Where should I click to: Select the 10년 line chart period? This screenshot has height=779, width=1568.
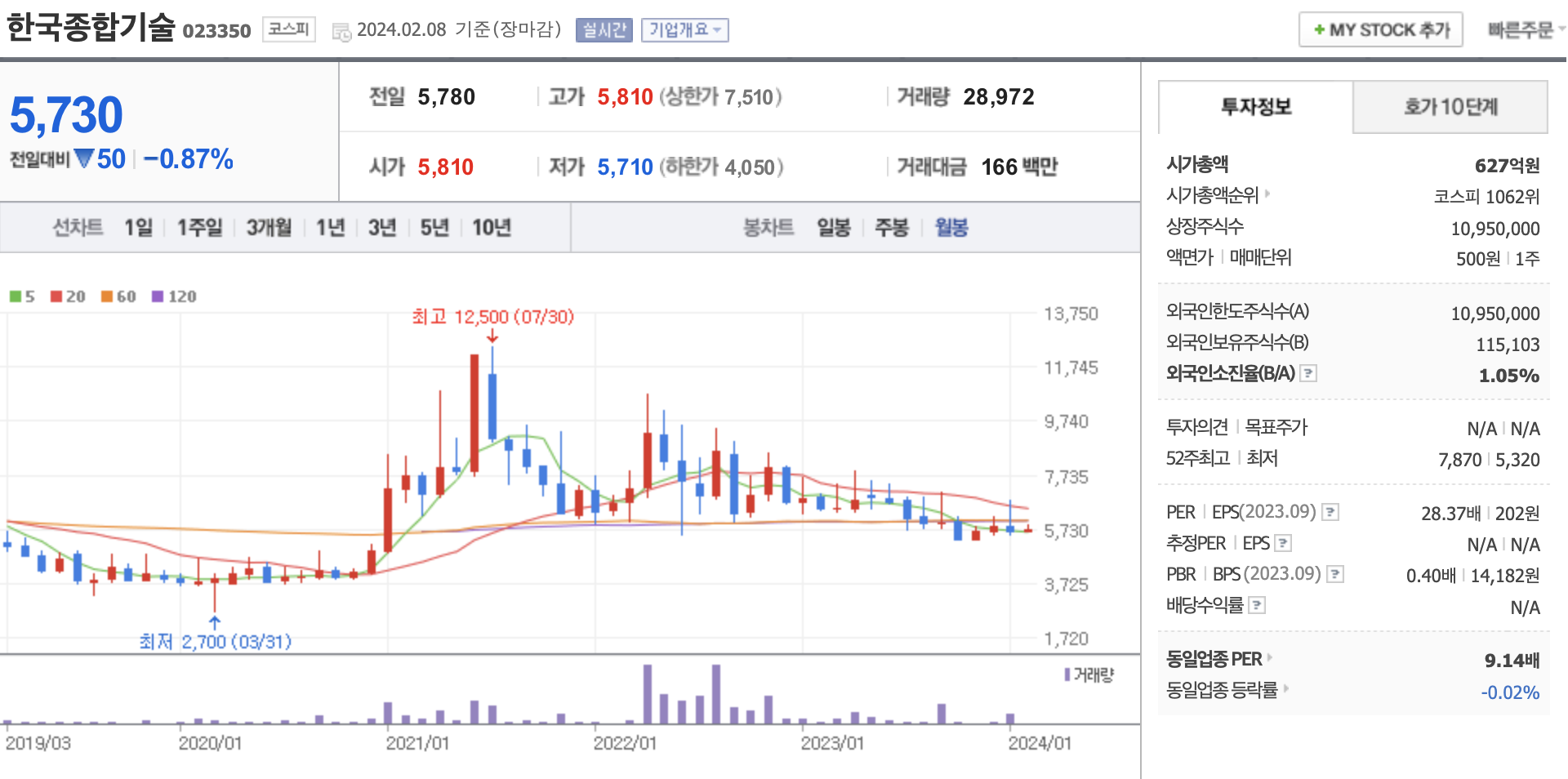[491, 227]
